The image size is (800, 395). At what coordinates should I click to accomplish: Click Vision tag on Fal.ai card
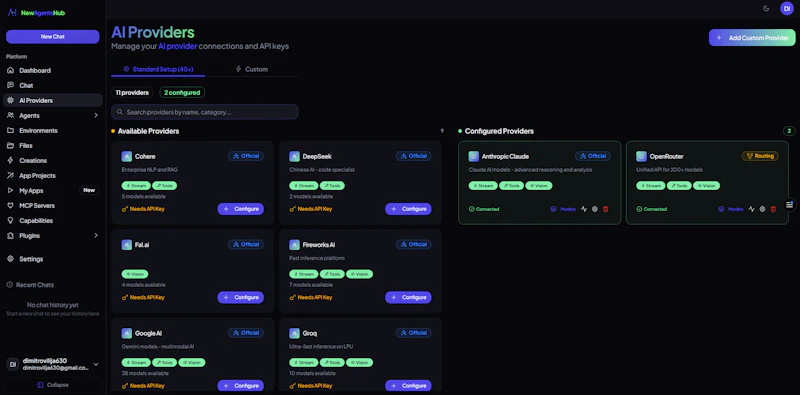(135, 274)
